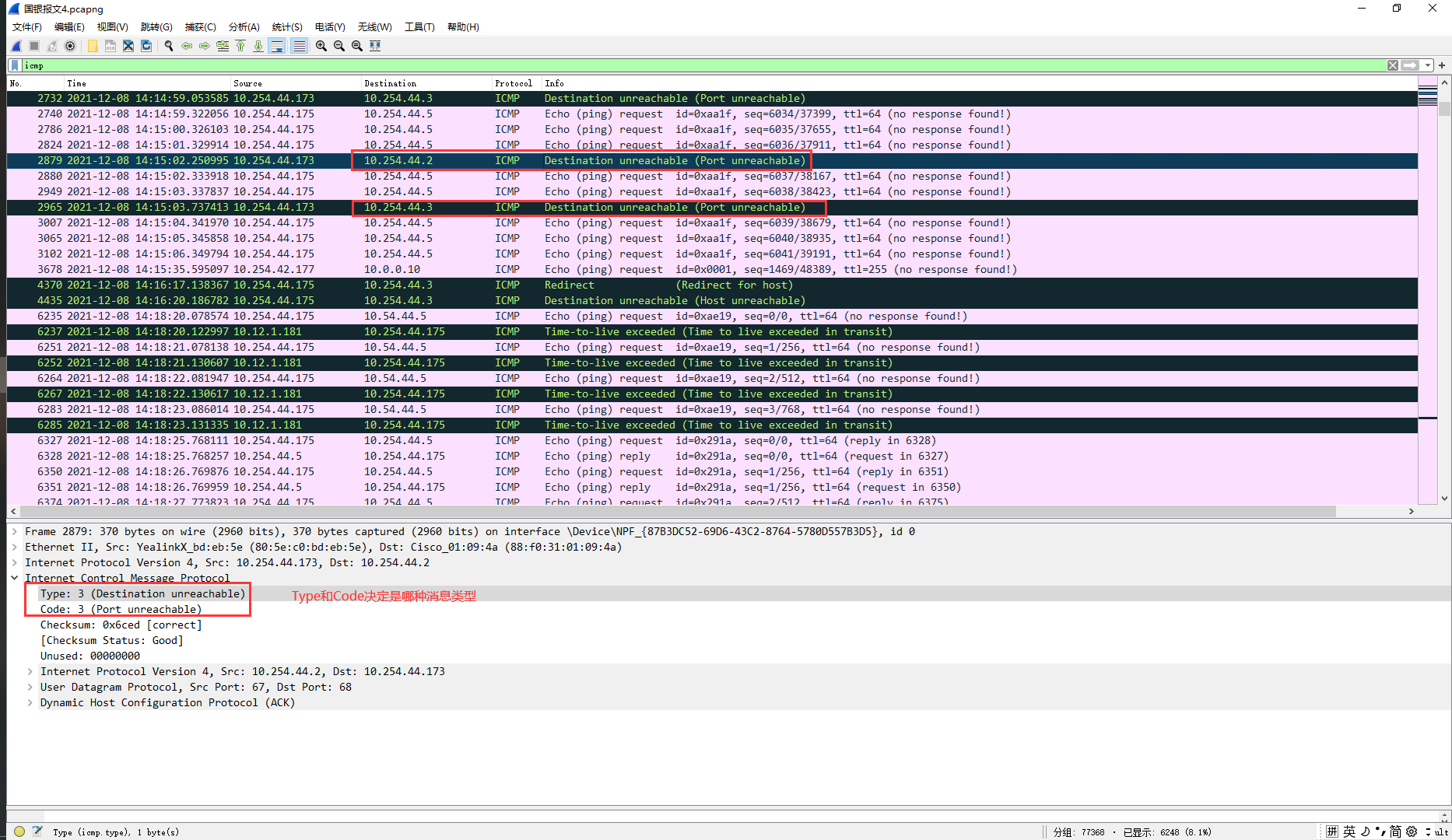Open a capture file via the folder icon

pyautogui.click(x=93, y=46)
